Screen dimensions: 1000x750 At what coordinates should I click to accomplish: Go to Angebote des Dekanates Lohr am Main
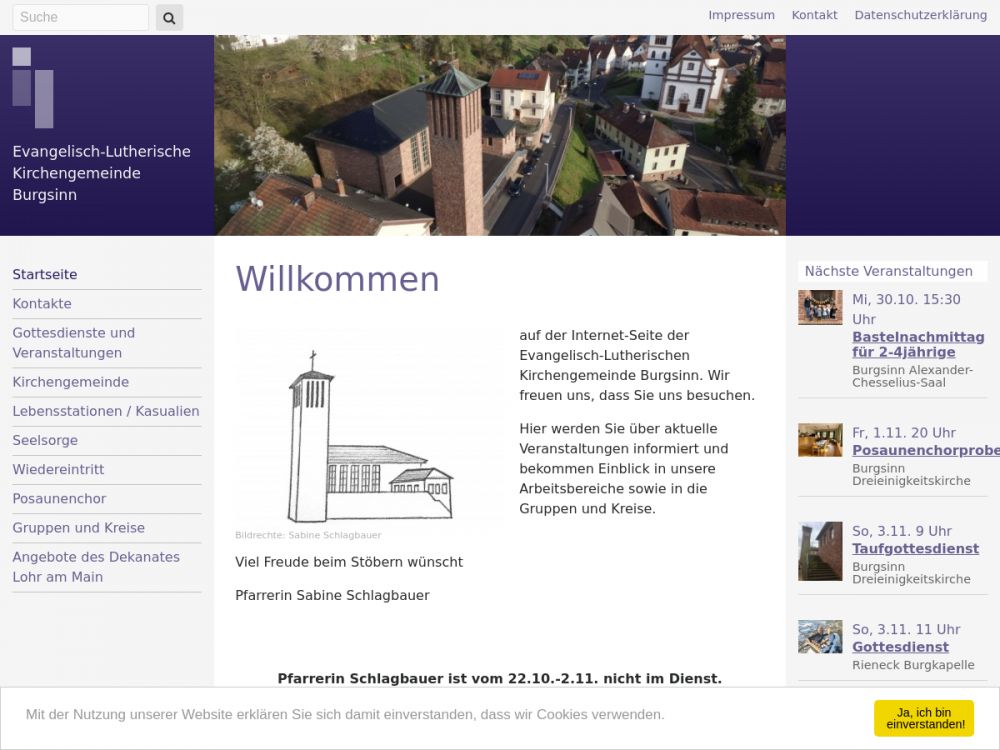click(96, 566)
